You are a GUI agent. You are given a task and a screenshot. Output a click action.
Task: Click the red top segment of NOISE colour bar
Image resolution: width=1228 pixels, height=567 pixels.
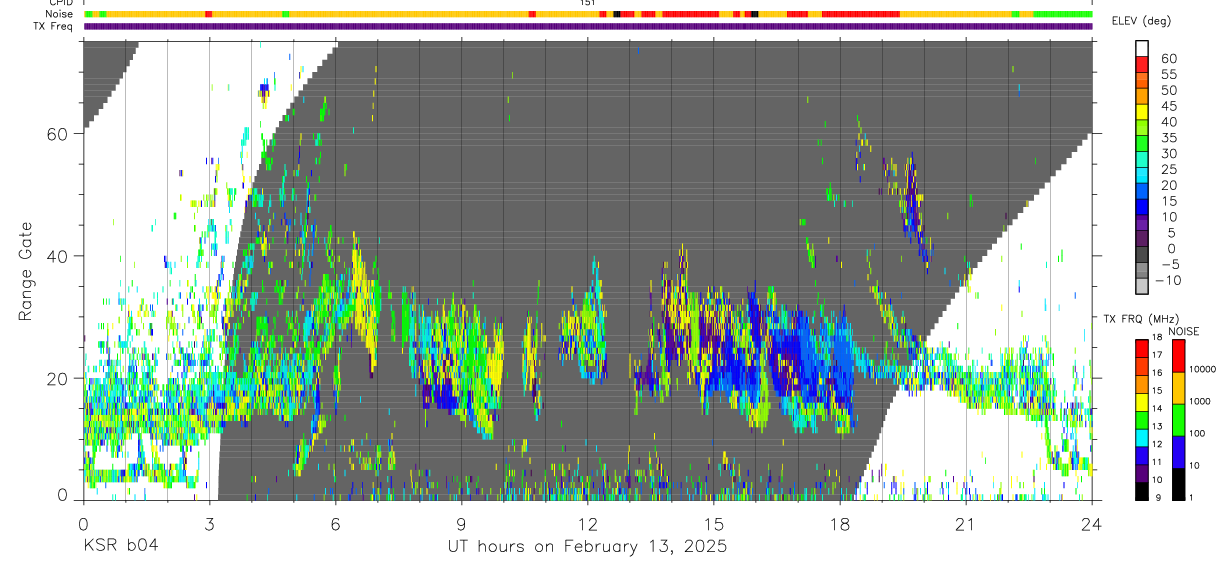click(1177, 356)
